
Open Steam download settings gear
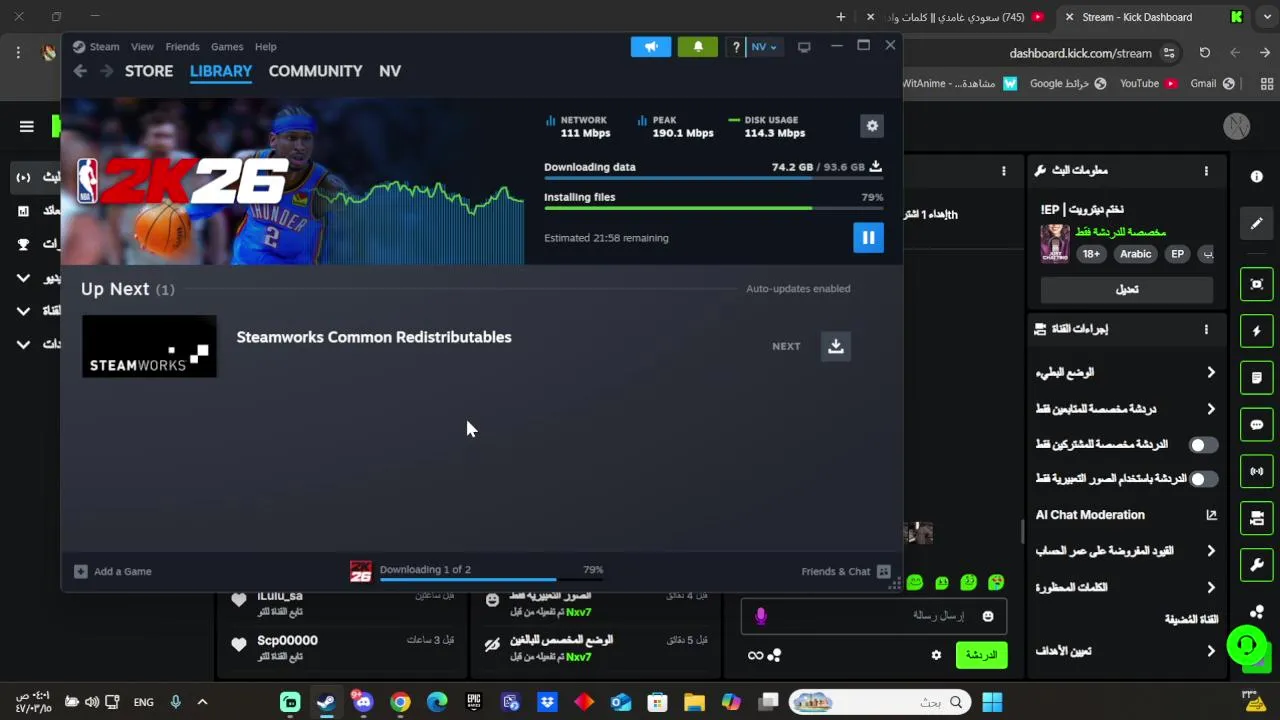872,126
